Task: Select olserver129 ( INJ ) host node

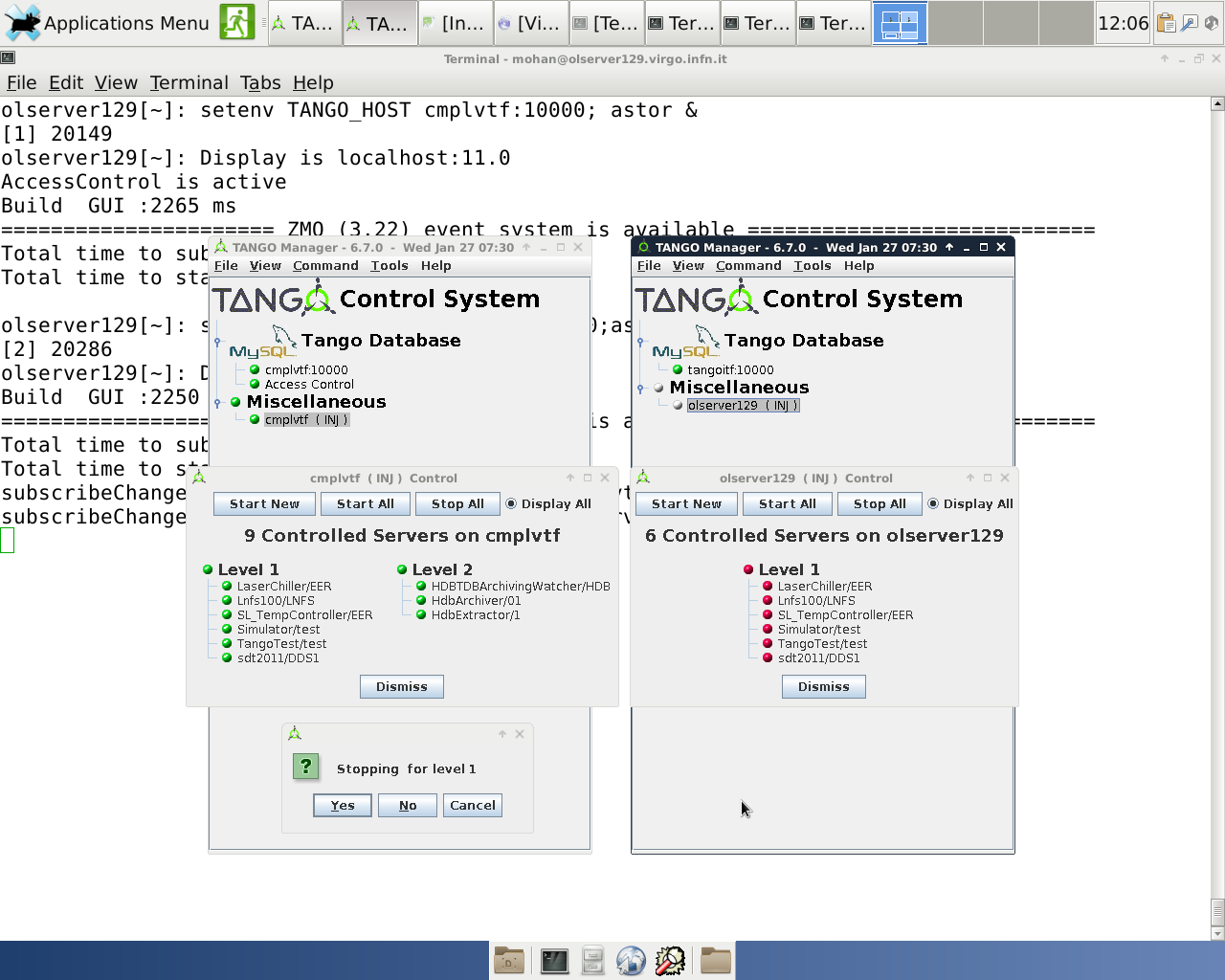Action: pos(743,405)
